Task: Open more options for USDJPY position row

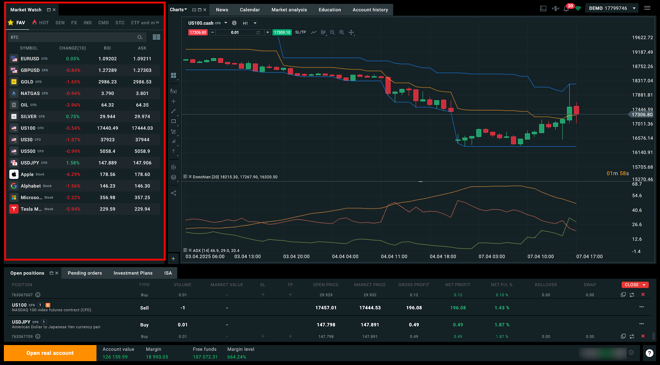Action: click(x=641, y=324)
